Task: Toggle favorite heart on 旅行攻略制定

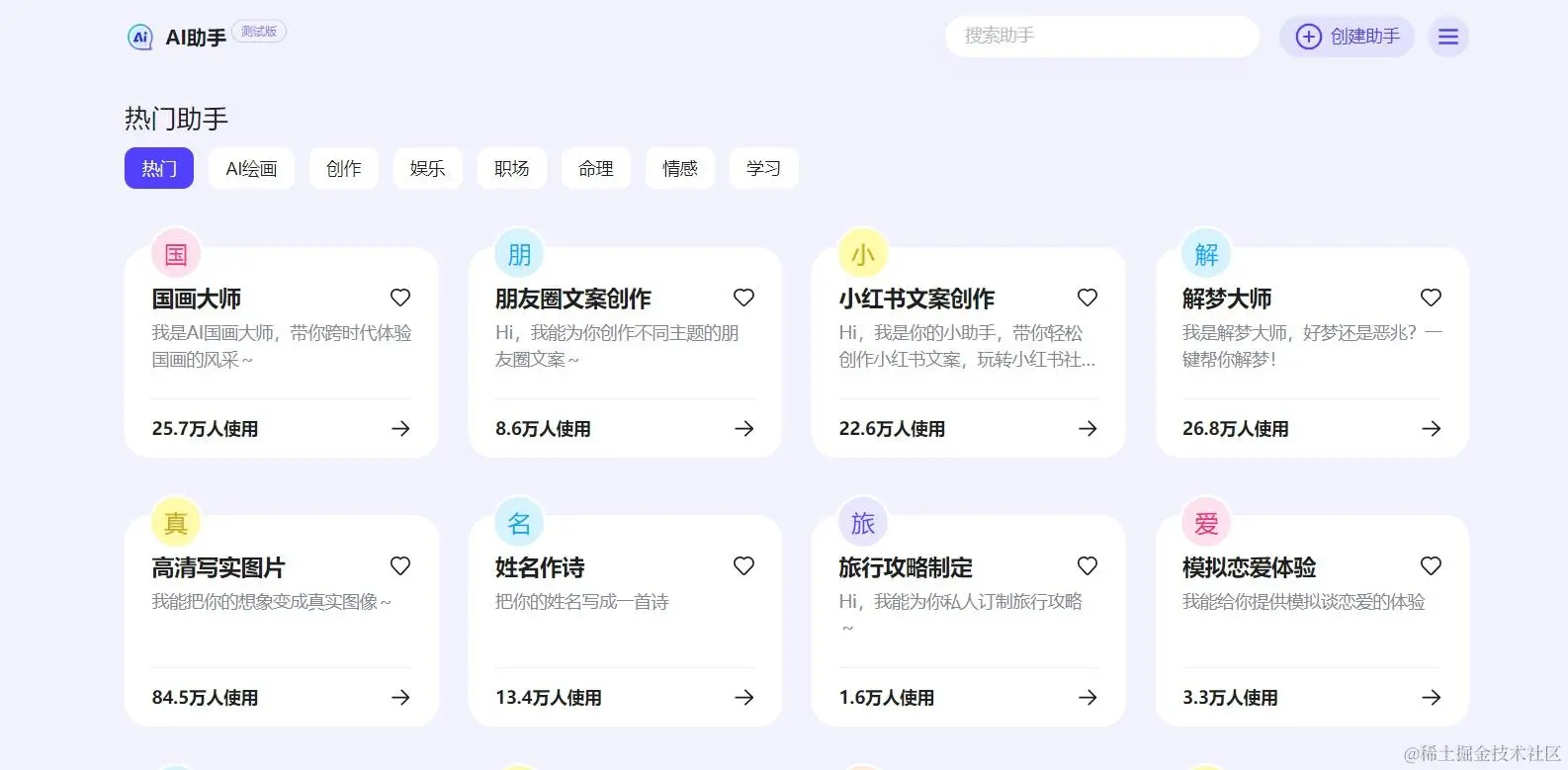Action: click(x=1088, y=566)
